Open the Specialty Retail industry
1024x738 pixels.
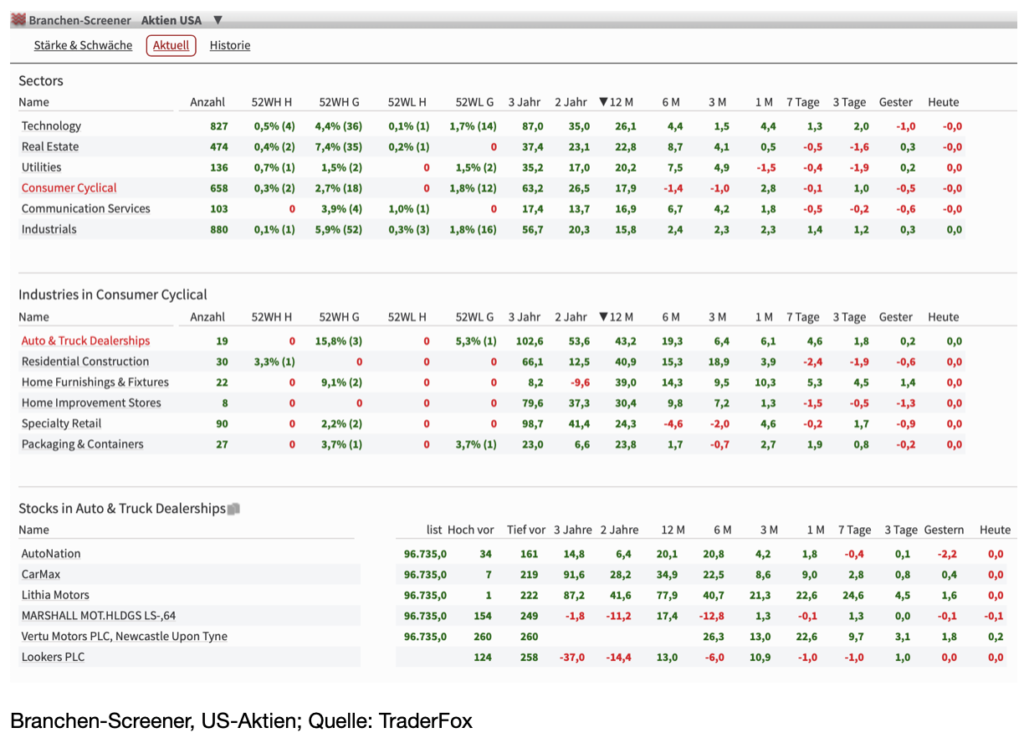(61, 423)
